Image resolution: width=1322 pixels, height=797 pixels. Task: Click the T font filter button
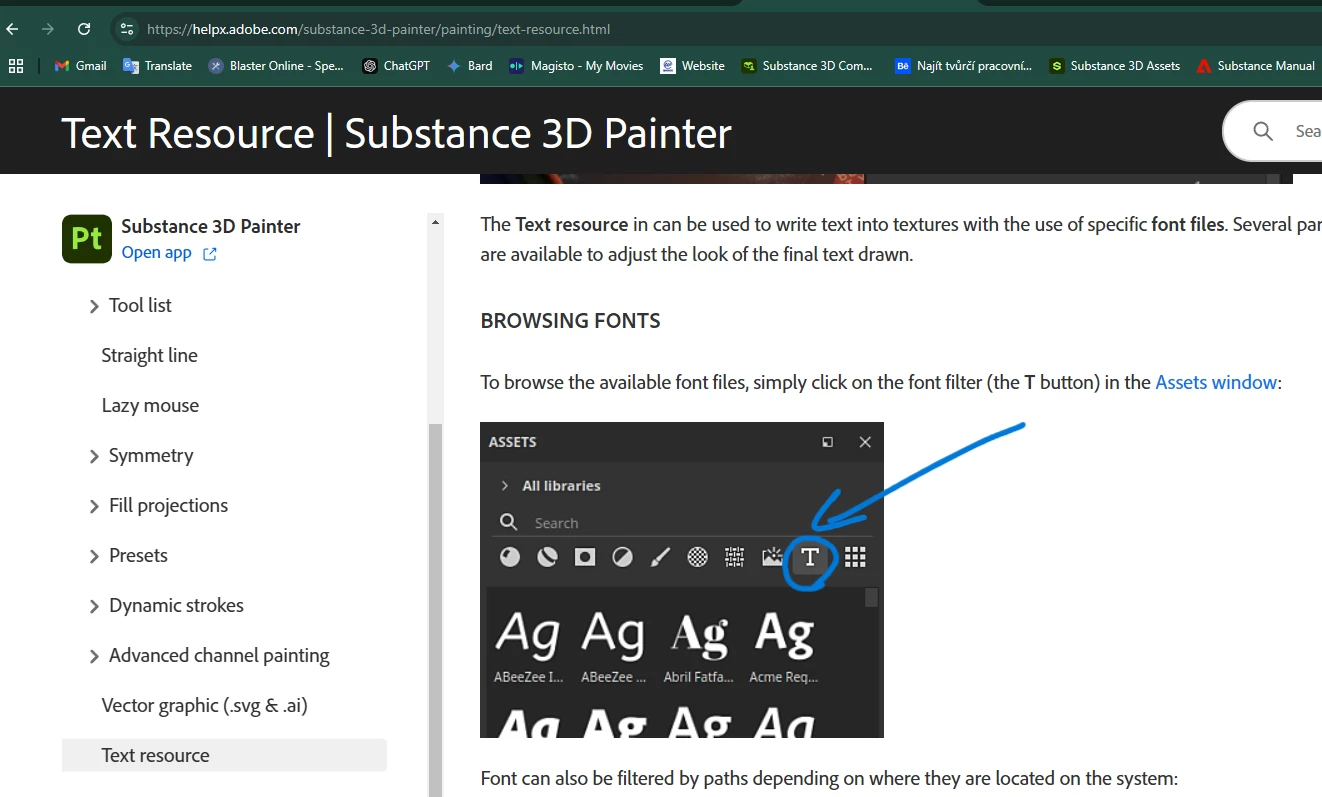click(x=810, y=557)
